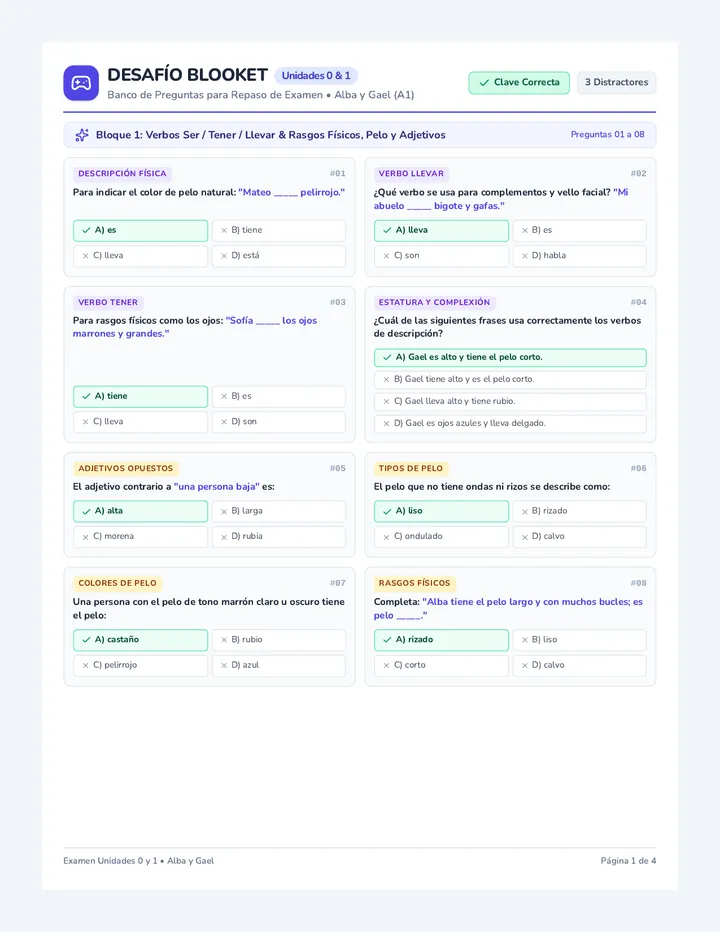The image size is (720, 932).
Task: Choose C) lleva in the Descripción Física card
Action: (140, 256)
